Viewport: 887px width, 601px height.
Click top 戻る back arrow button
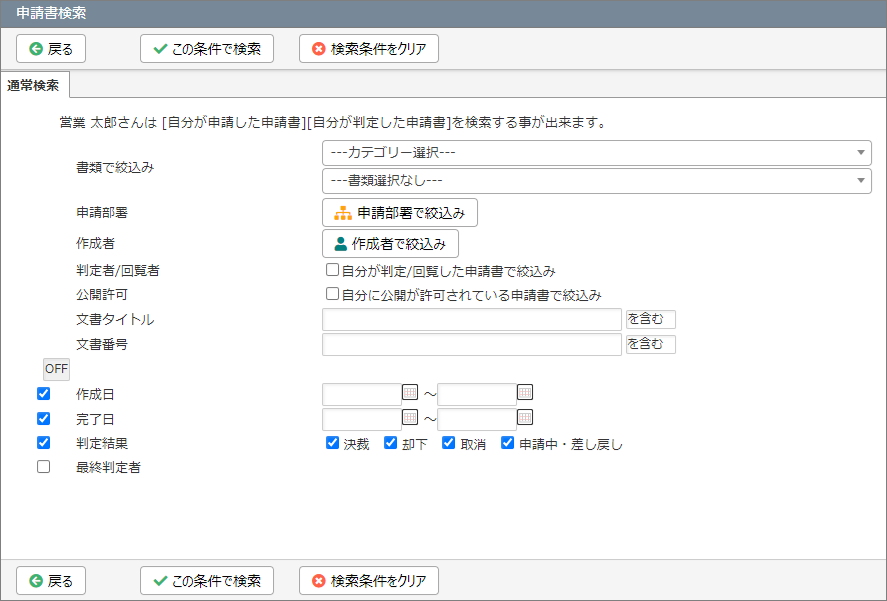[51, 49]
